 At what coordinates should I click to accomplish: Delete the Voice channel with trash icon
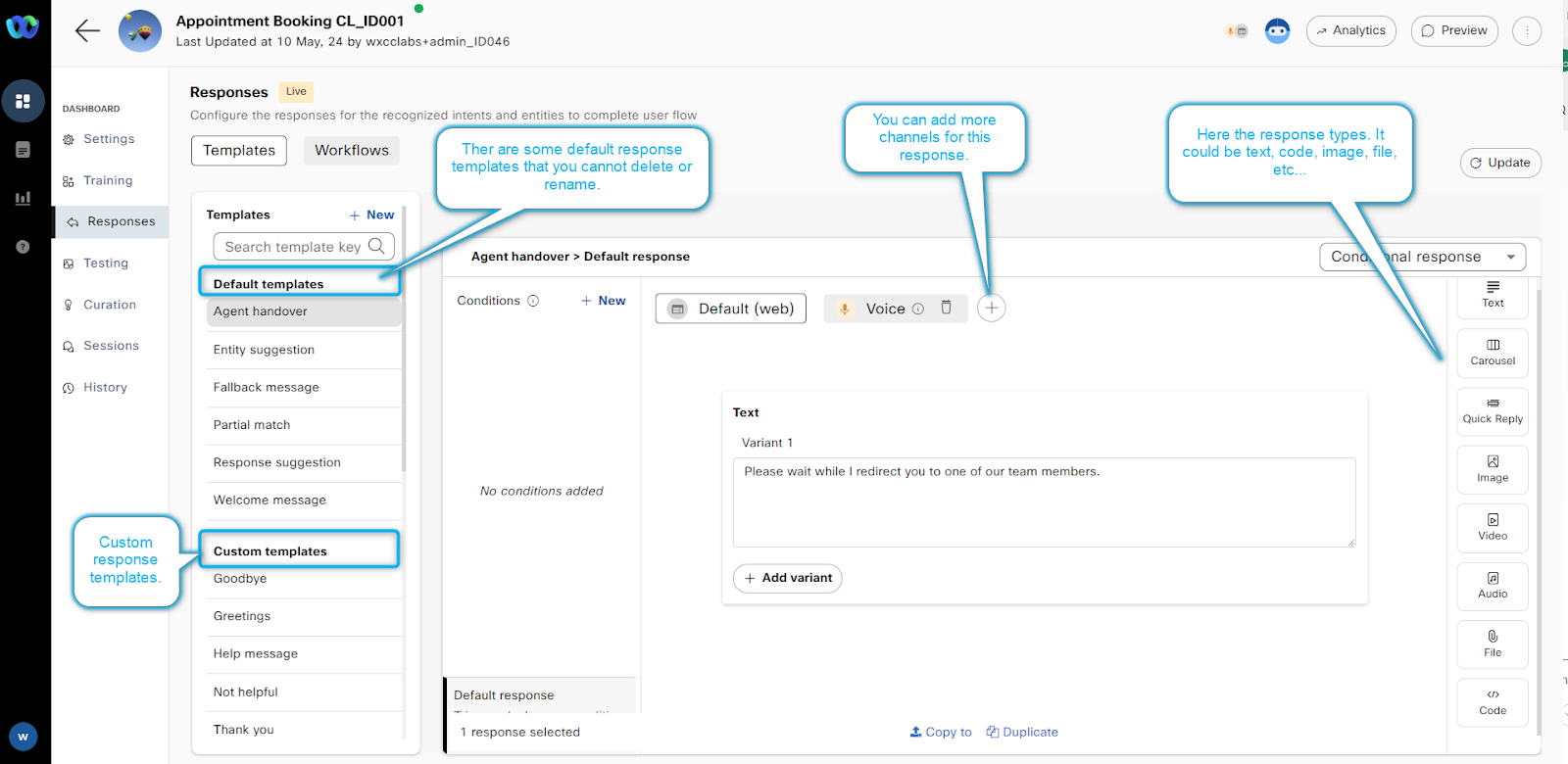coord(946,308)
